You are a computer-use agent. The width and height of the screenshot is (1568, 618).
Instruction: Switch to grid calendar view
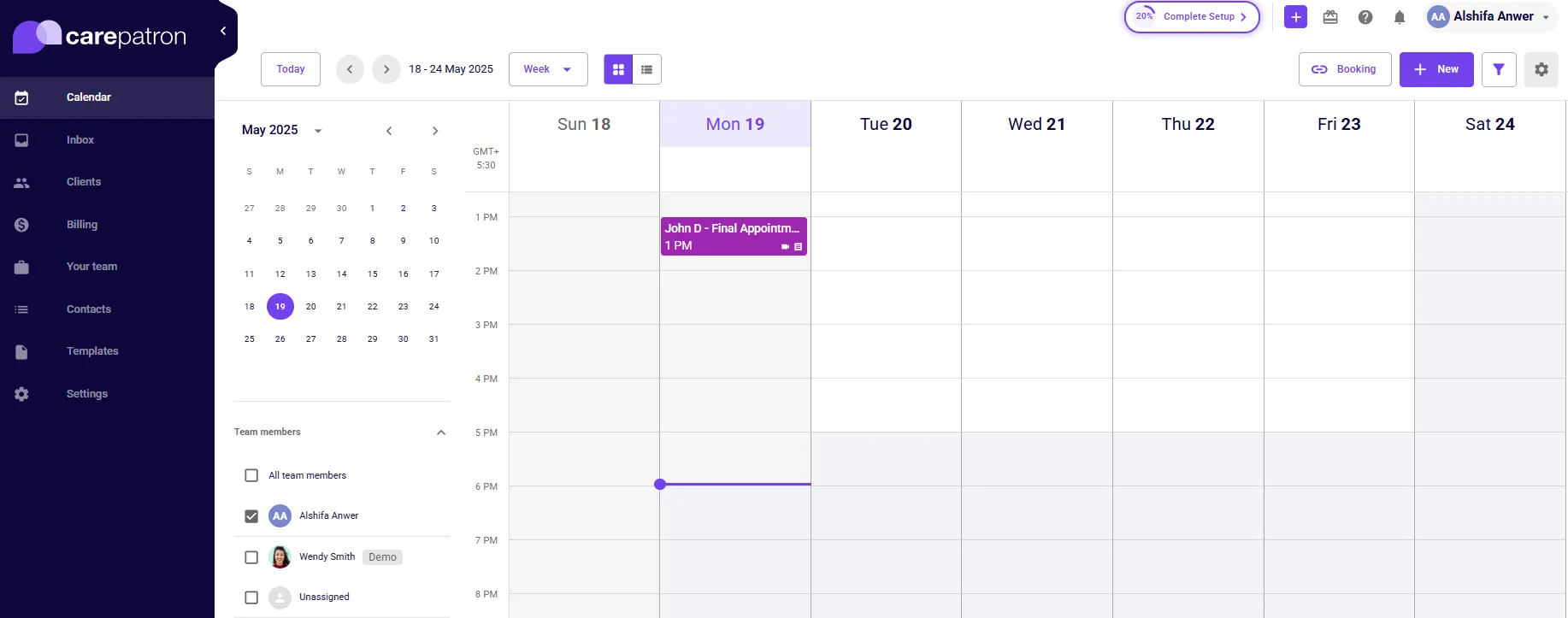click(618, 69)
